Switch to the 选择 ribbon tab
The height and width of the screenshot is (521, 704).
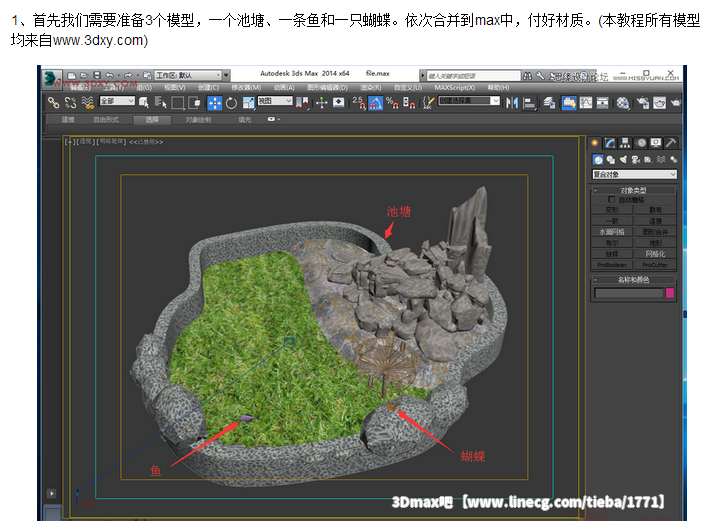pyautogui.click(x=152, y=119)
